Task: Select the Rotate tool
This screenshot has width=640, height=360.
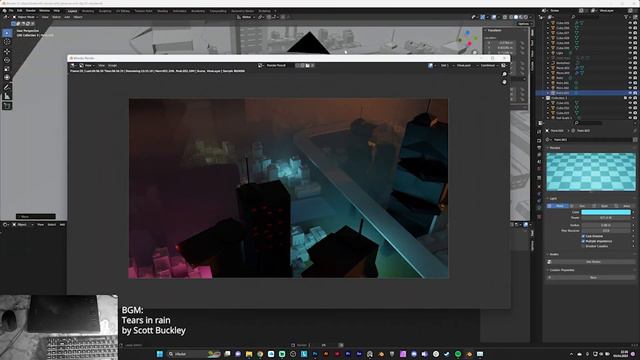Action: [7, 60]
